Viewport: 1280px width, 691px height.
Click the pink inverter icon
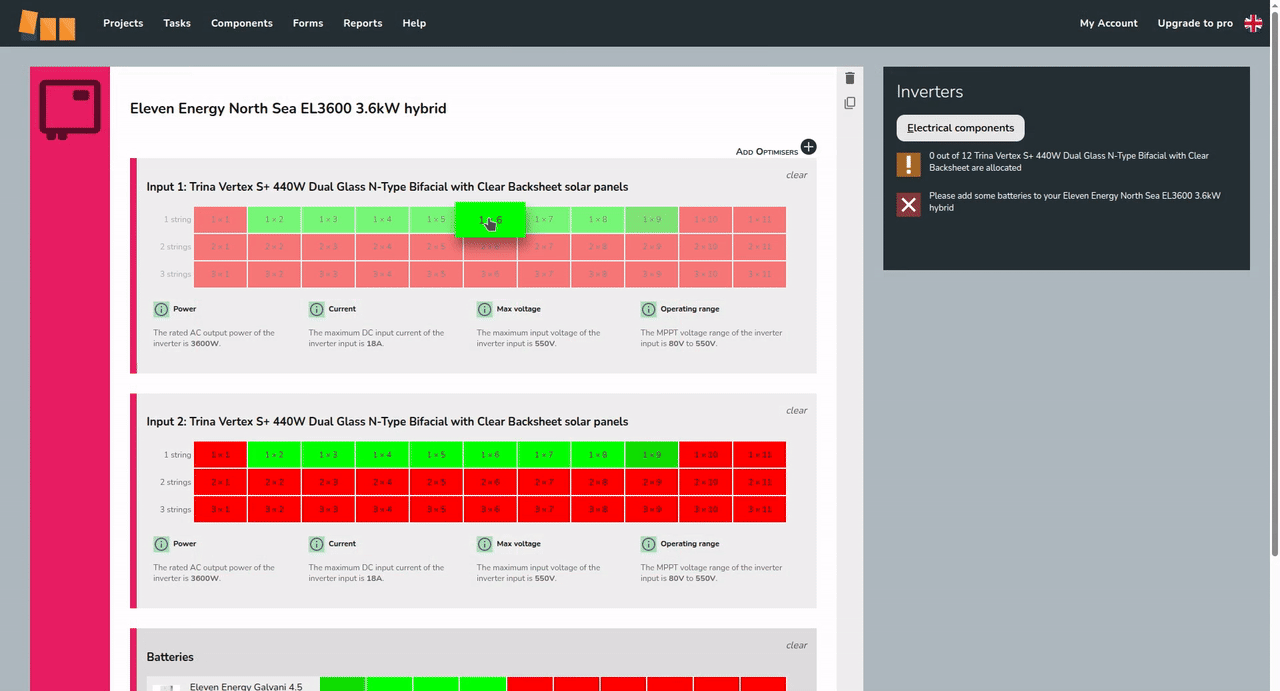(70, 107)
